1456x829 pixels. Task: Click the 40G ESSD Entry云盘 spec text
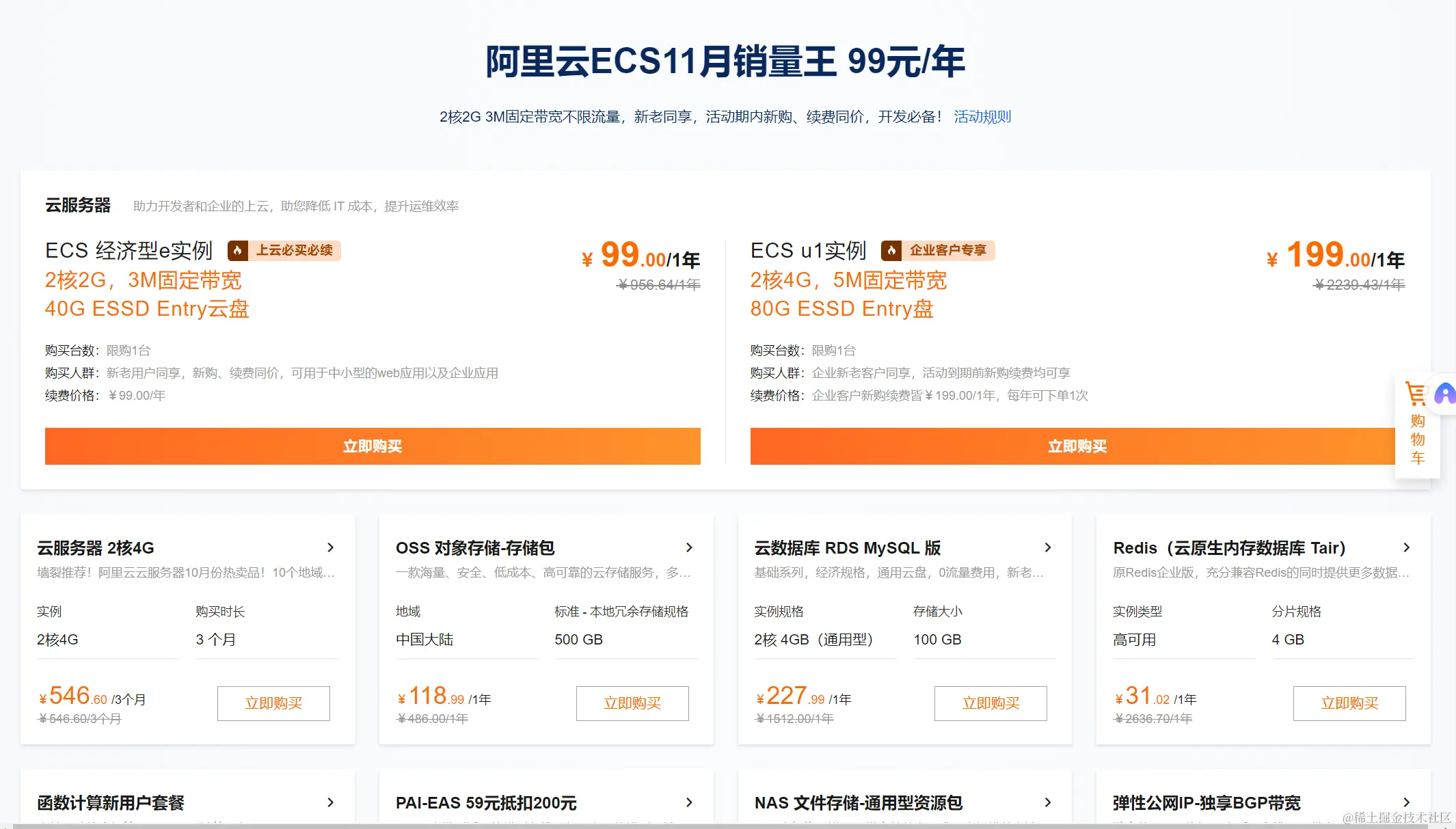pos(147,309)
